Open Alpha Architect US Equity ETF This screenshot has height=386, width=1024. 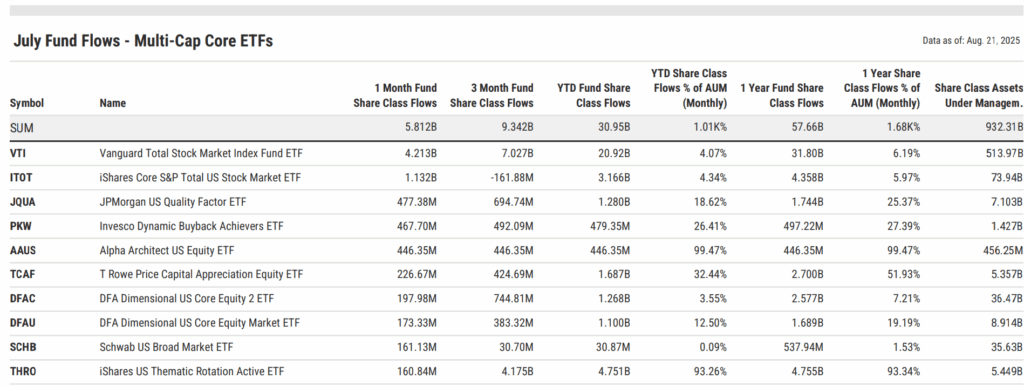point(167,250)
